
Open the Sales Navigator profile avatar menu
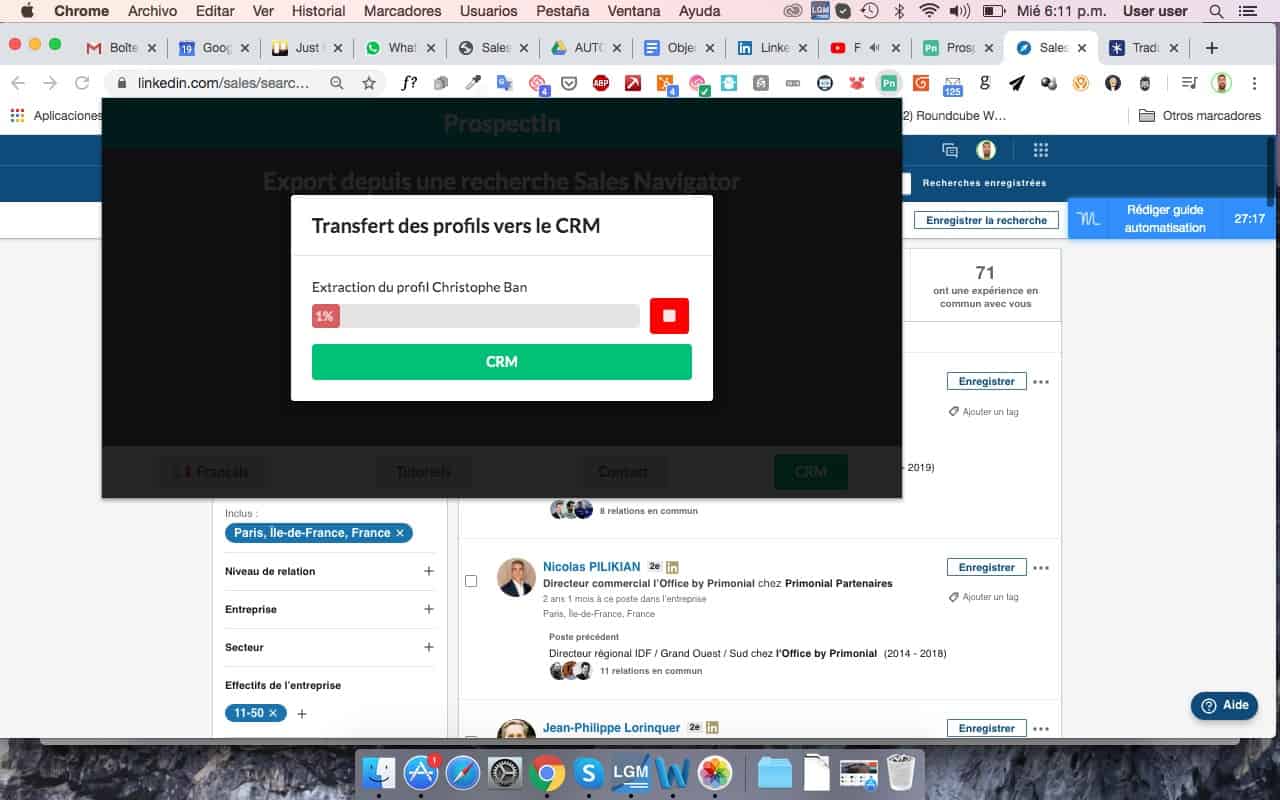pos(986,150)
